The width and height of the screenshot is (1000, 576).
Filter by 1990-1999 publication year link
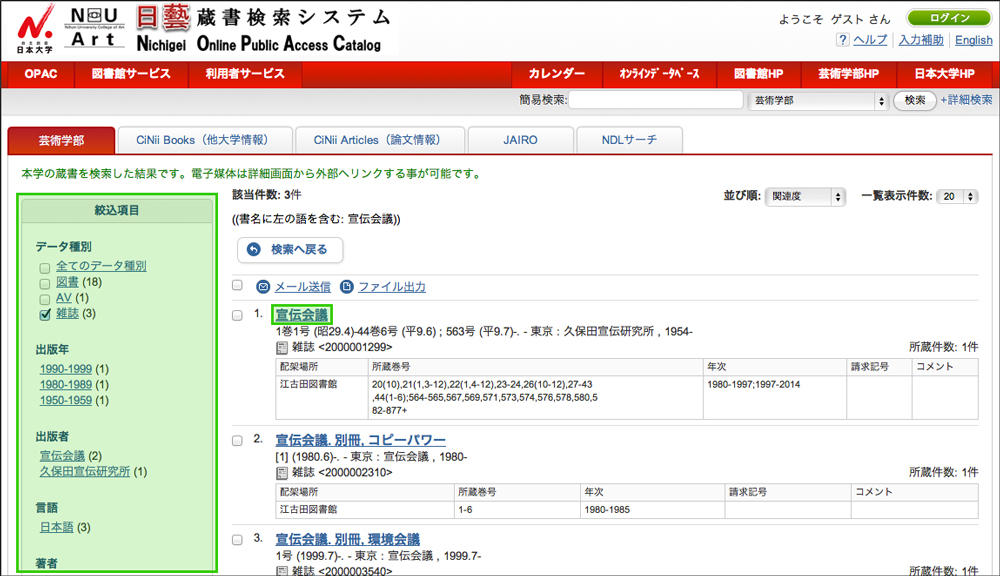point(65,368)
